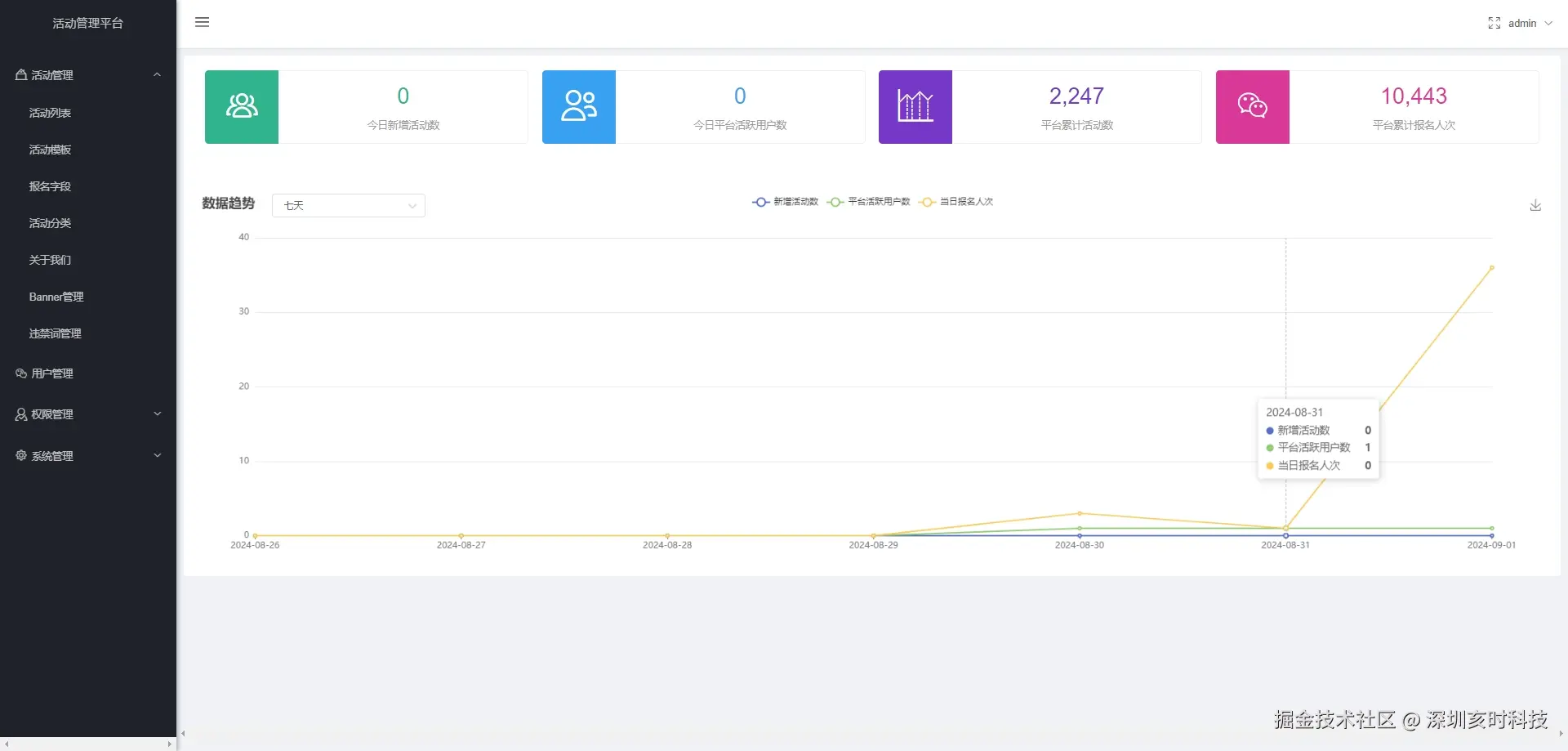Screen dimensions: 1568x751
Task: Click the 2024-09-01 data point on chart
Action: (1492, 268)
